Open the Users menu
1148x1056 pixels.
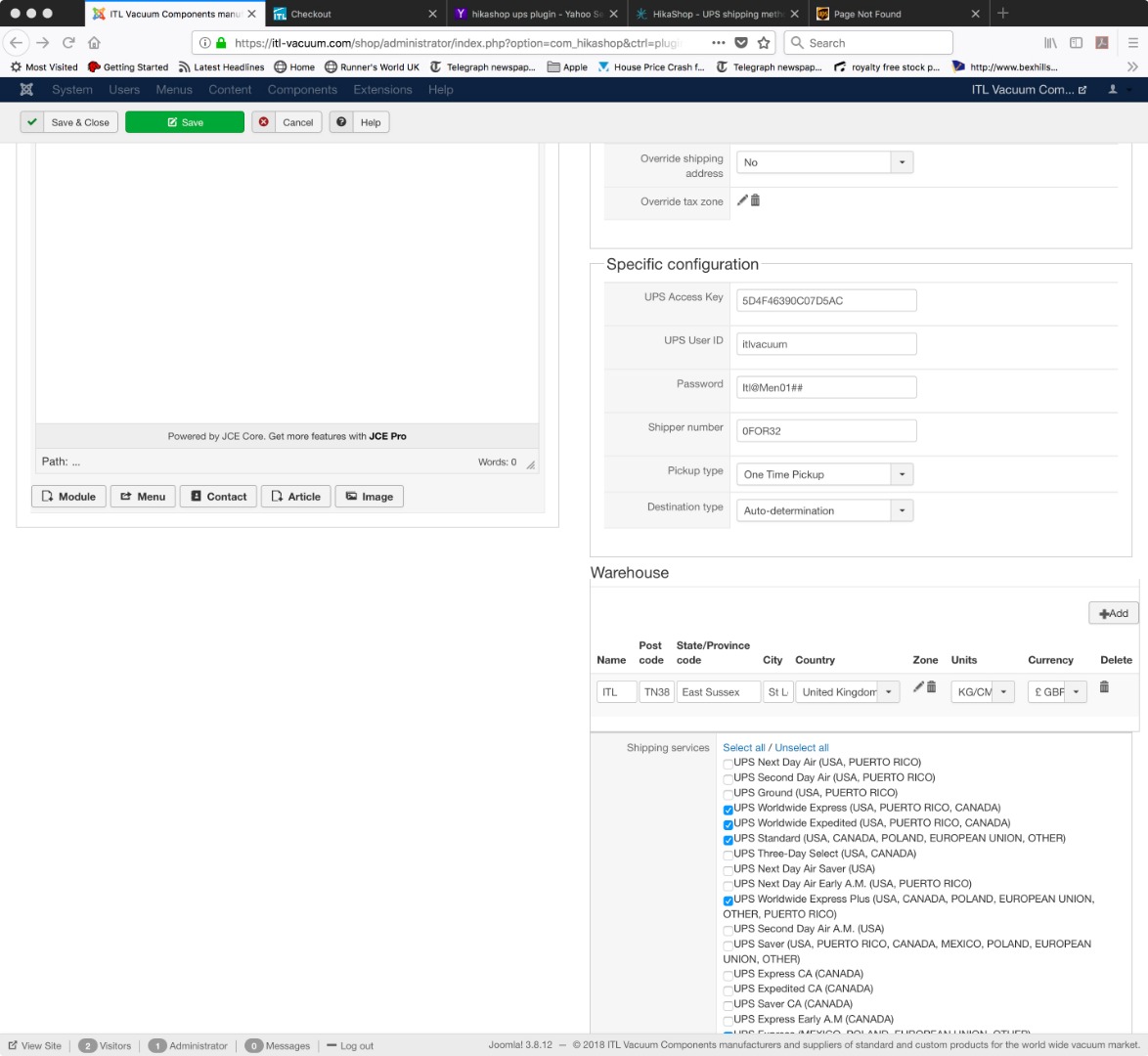[x=124, y=89]
